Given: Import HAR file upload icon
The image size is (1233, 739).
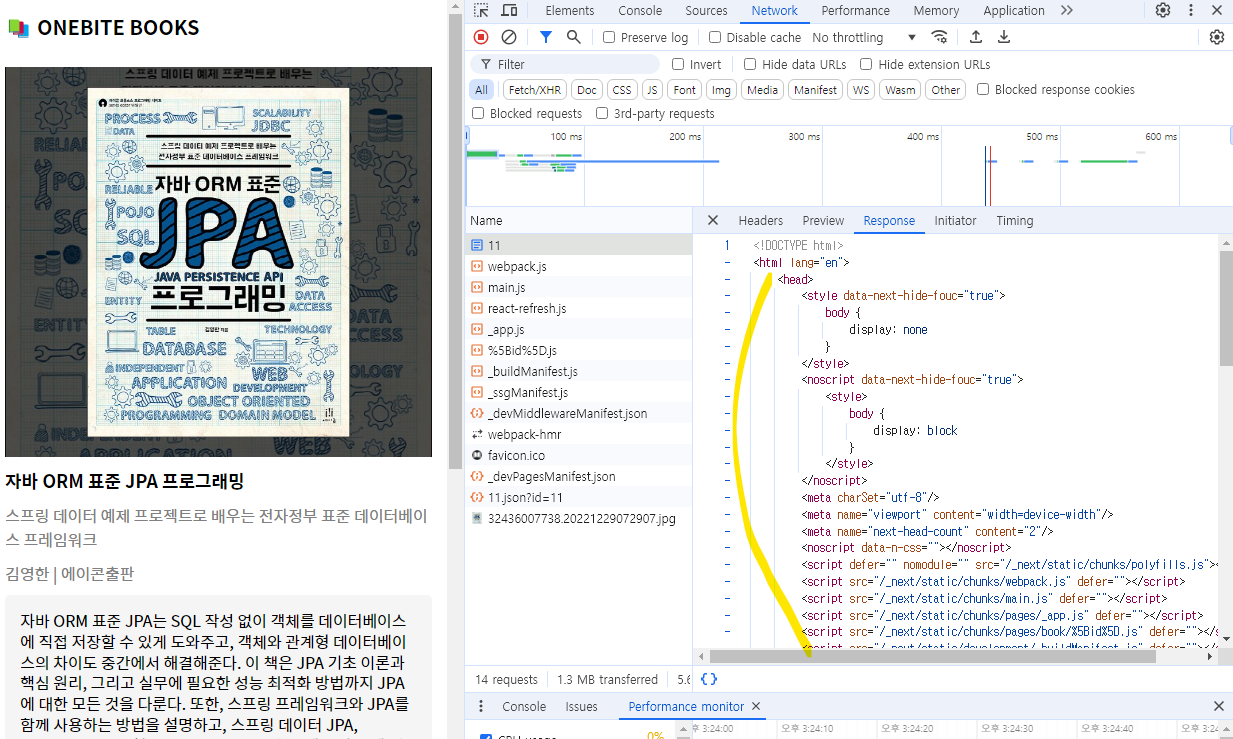Looking at the screenshot, I should click(x=976, y=37).
